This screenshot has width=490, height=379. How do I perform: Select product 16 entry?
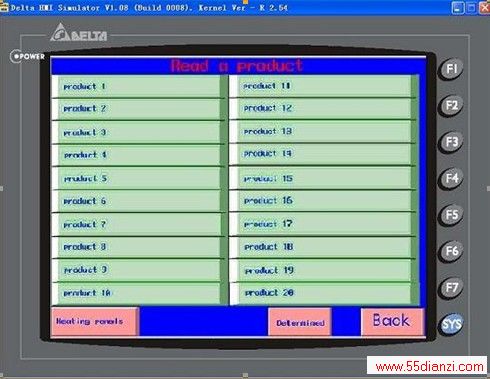[x=323, y=201]
